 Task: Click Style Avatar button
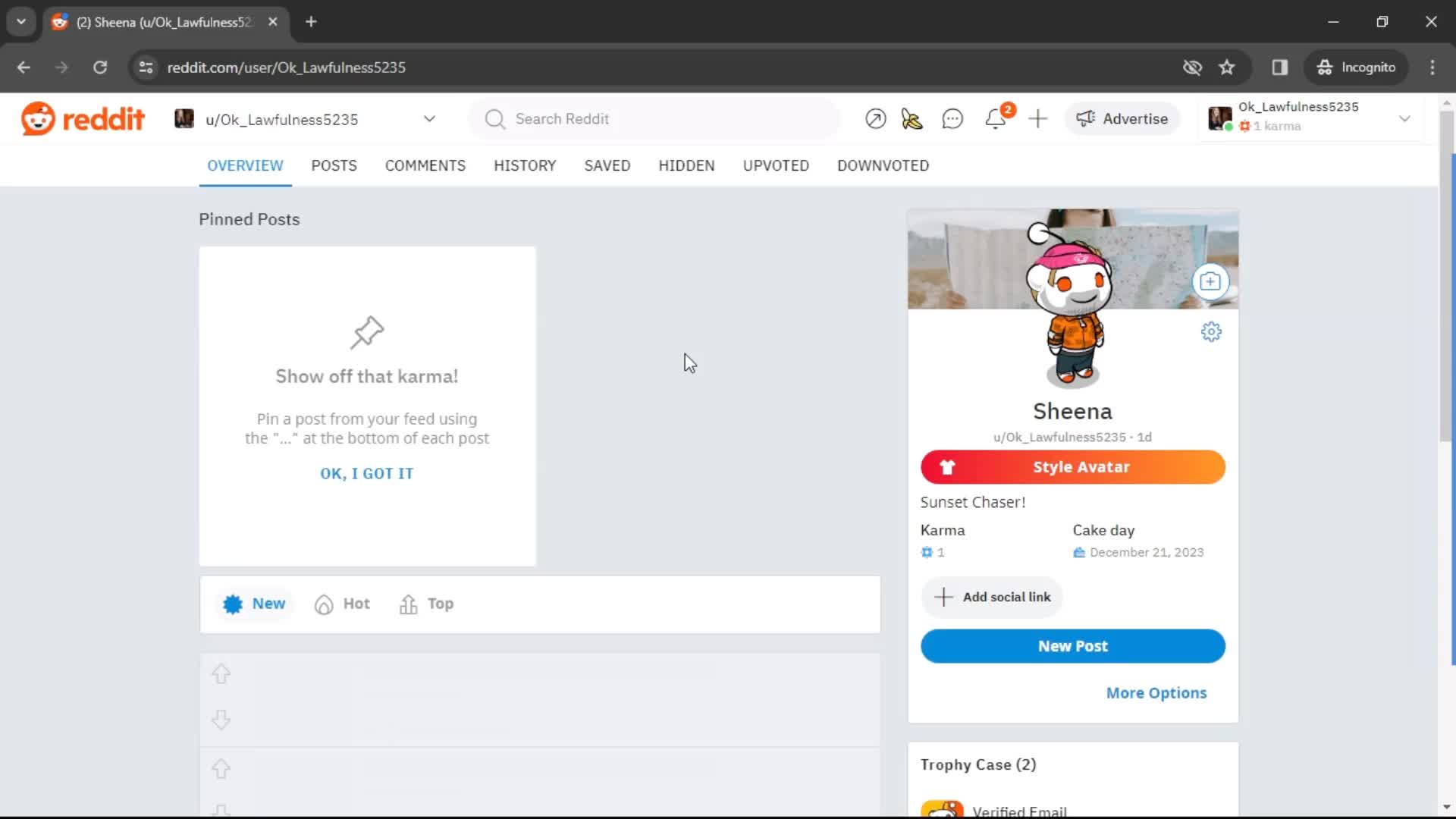click(x=1072, y=467)
